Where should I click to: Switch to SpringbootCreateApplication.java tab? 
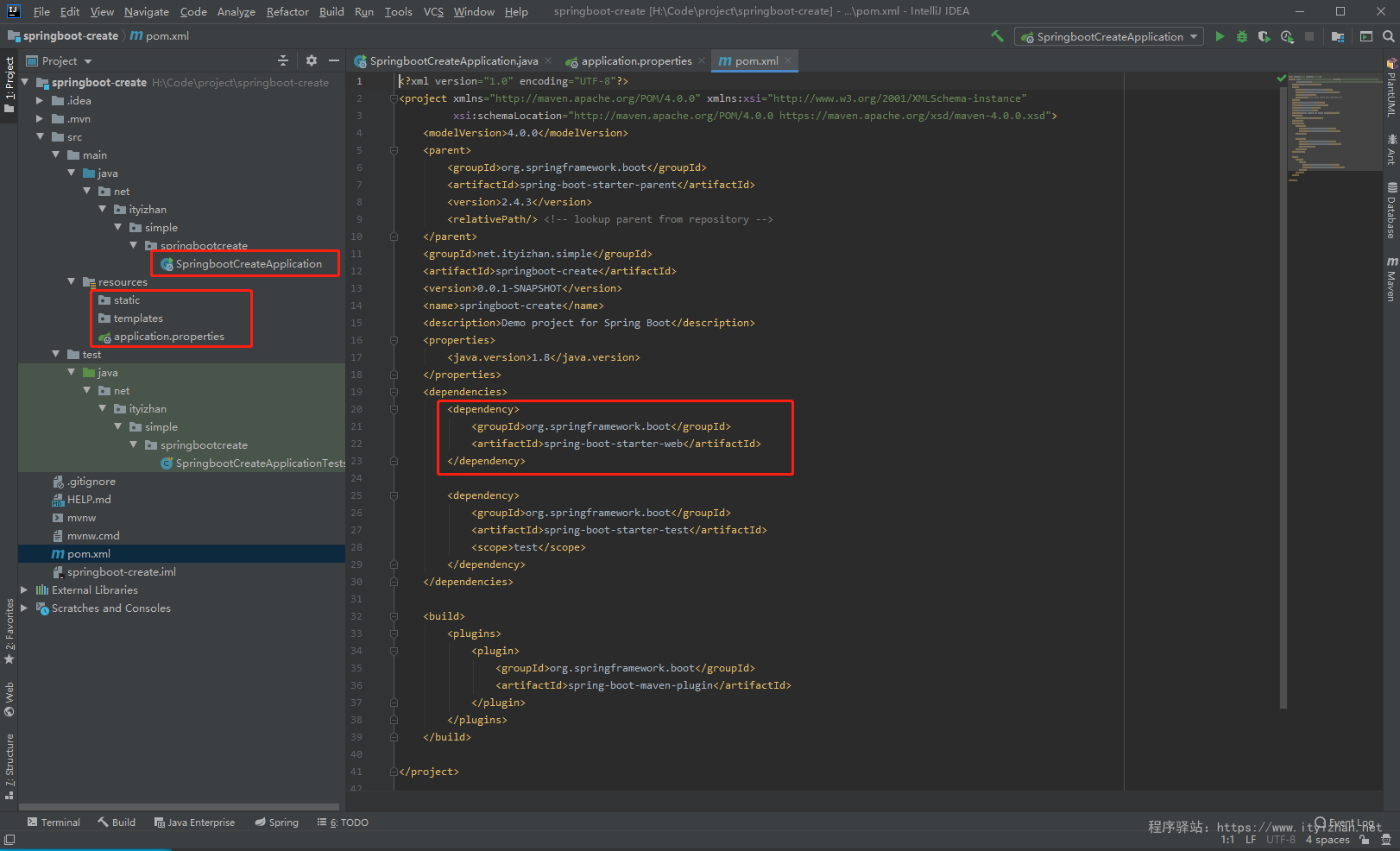[x=453, y=60]
